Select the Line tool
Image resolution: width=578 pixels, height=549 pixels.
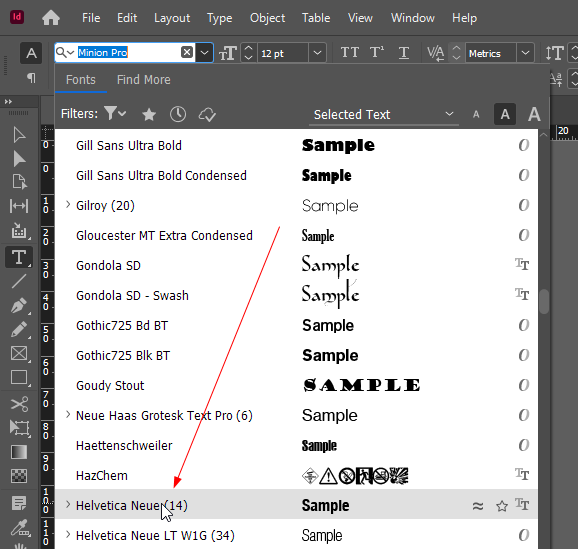point(19,281)
